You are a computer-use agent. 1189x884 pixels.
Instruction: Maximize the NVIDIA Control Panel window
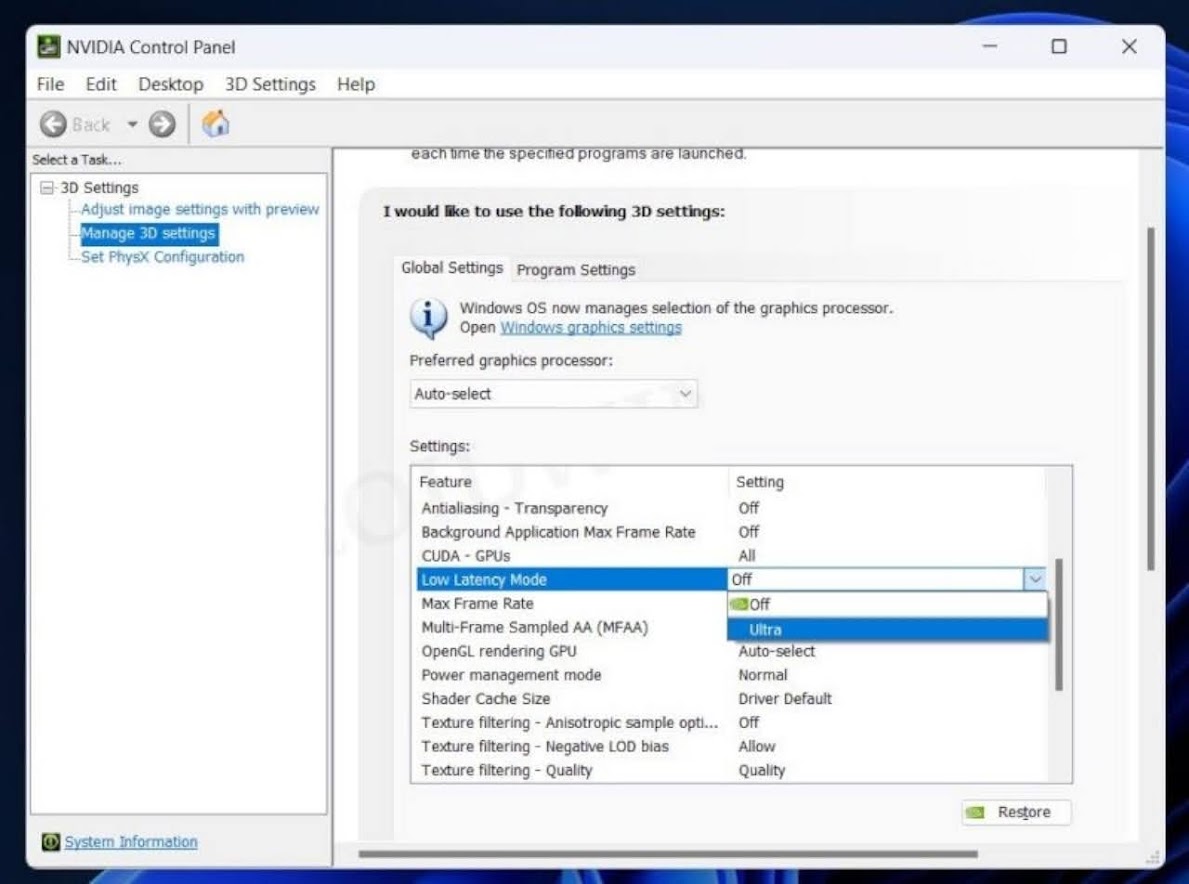click(x=1059, y=47)
